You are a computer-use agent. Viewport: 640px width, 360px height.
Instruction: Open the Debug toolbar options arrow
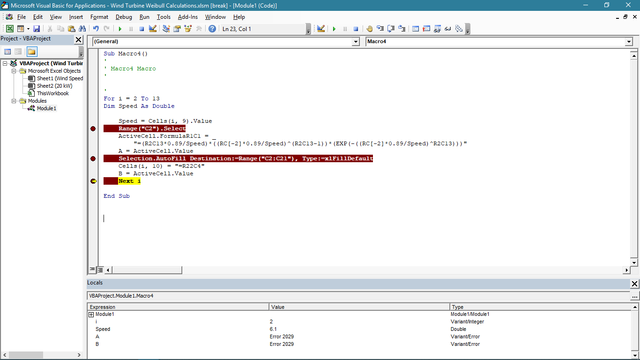pyautogui.click(x=468, y=29)
